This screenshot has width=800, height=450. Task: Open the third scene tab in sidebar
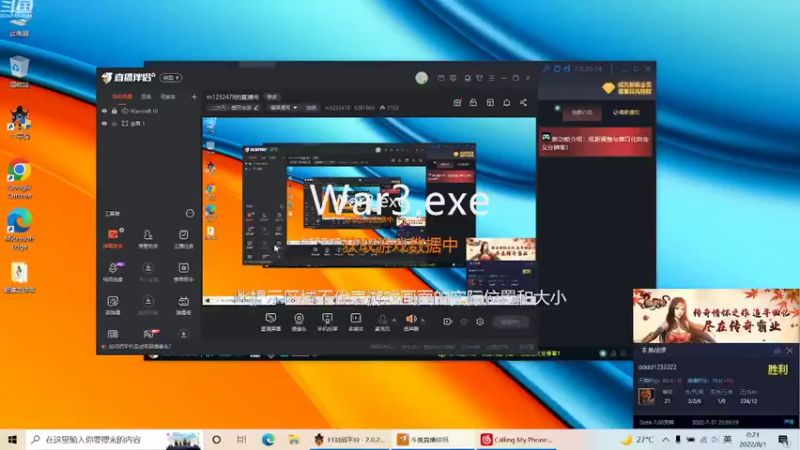[x=168, y=96]
